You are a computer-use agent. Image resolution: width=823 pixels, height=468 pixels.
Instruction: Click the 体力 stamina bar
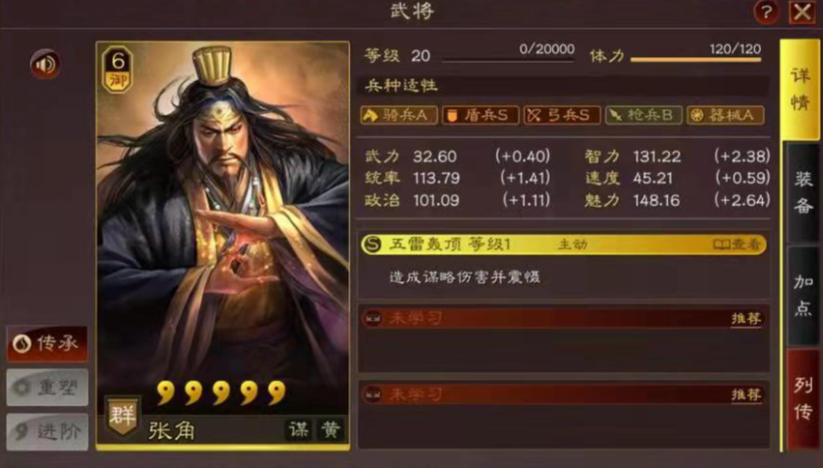click(695, 59)
